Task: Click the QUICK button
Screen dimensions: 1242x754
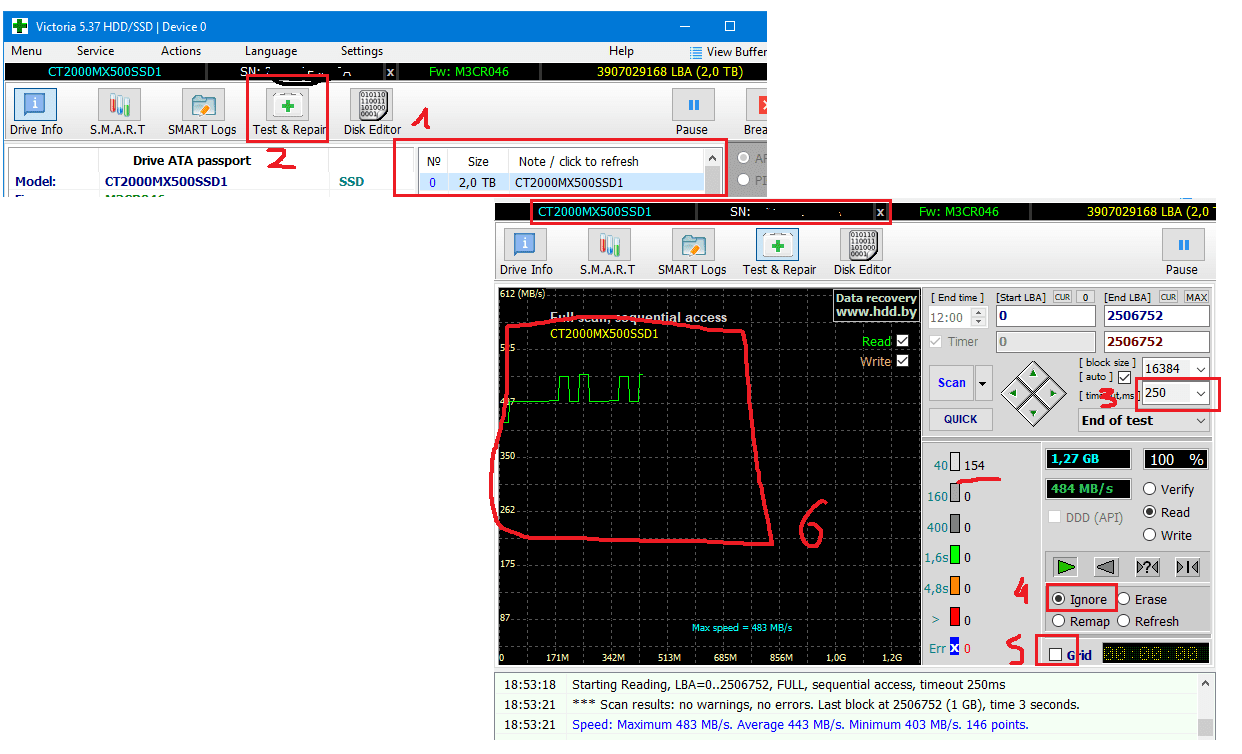Action: tap(960, 419)
